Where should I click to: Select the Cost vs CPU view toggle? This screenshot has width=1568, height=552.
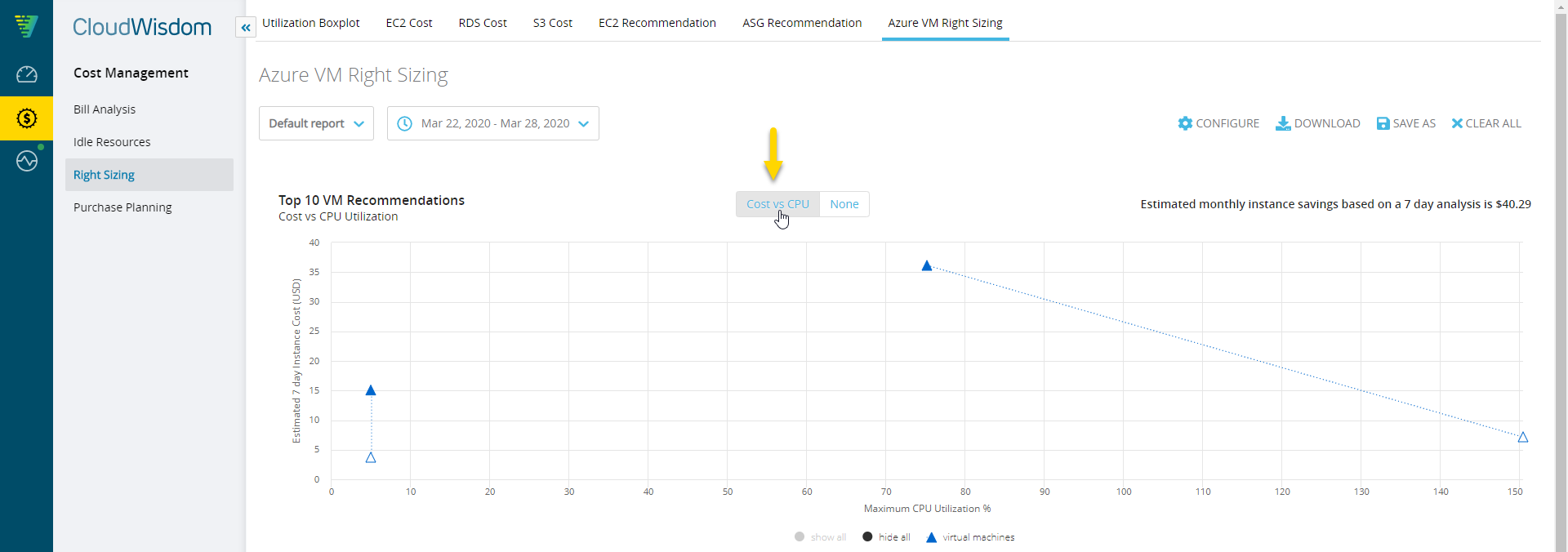[777, 204]
